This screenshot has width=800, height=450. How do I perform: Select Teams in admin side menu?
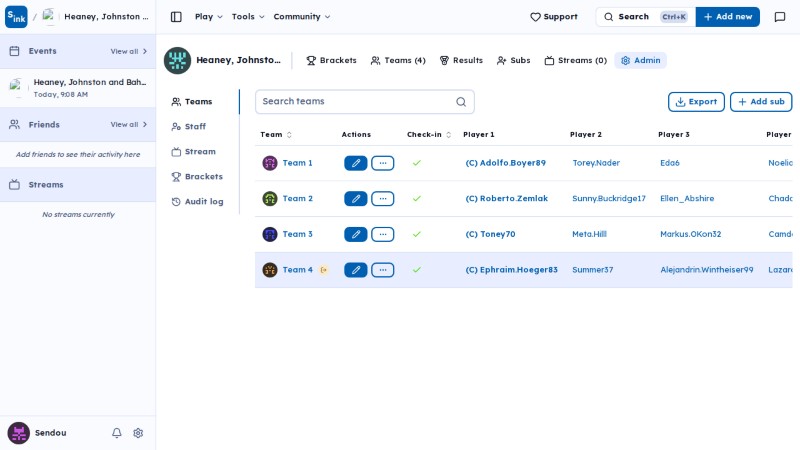click(x=192, y=102)
